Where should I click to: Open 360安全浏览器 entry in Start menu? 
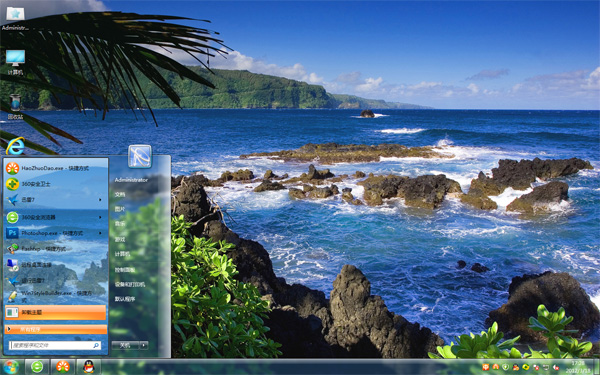(55, 217)
